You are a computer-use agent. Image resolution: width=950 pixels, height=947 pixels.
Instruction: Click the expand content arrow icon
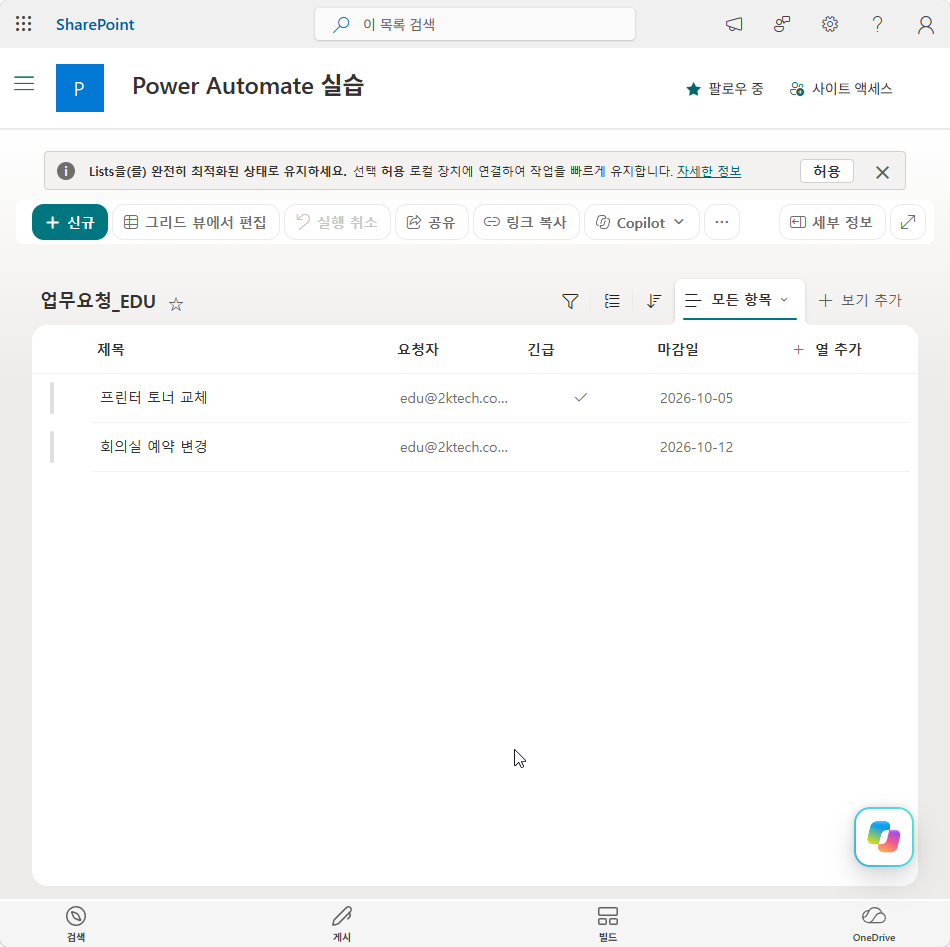[908, 222]
